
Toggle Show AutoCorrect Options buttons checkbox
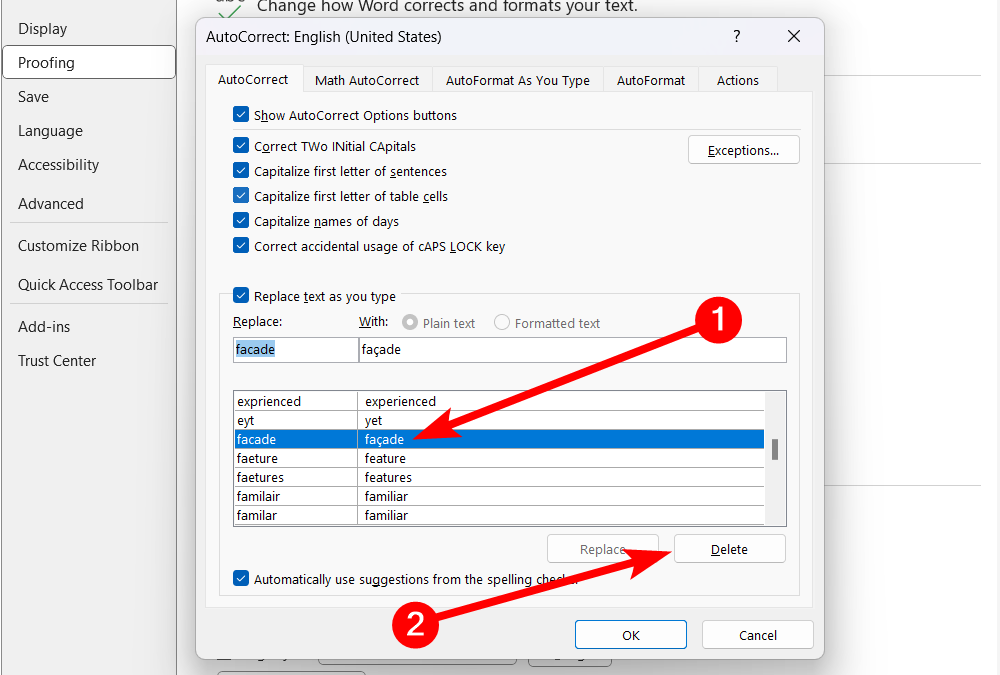[241, 115]
